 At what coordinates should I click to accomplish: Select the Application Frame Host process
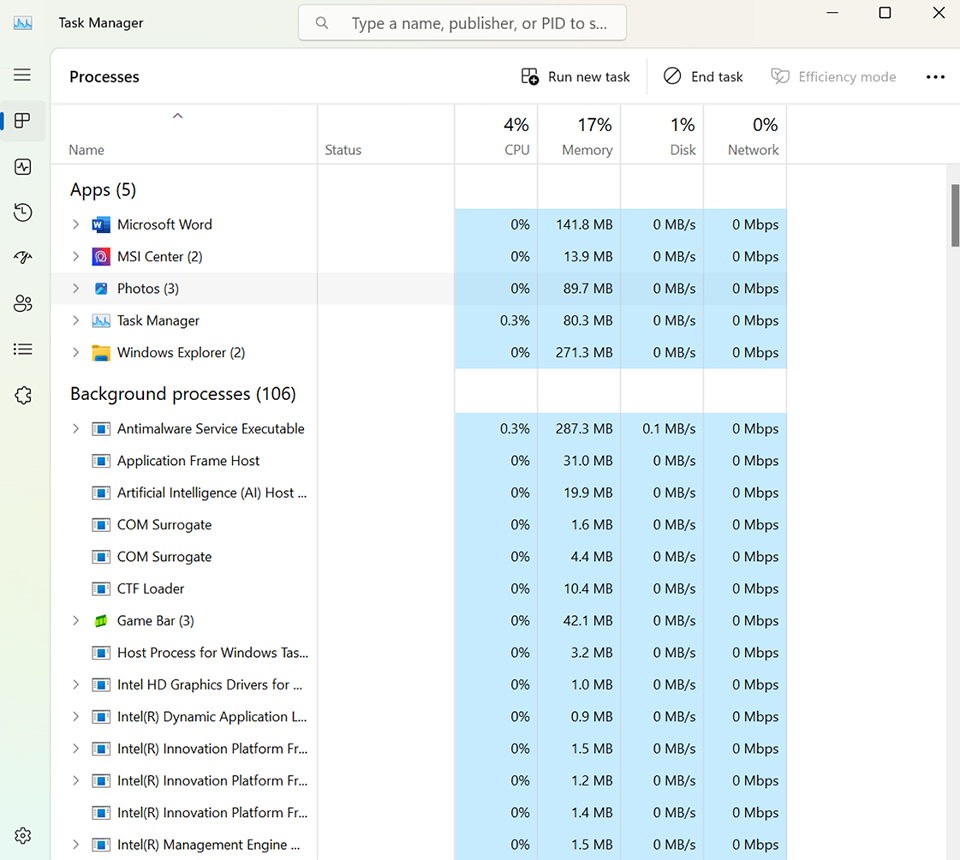(x=419, y=461)
